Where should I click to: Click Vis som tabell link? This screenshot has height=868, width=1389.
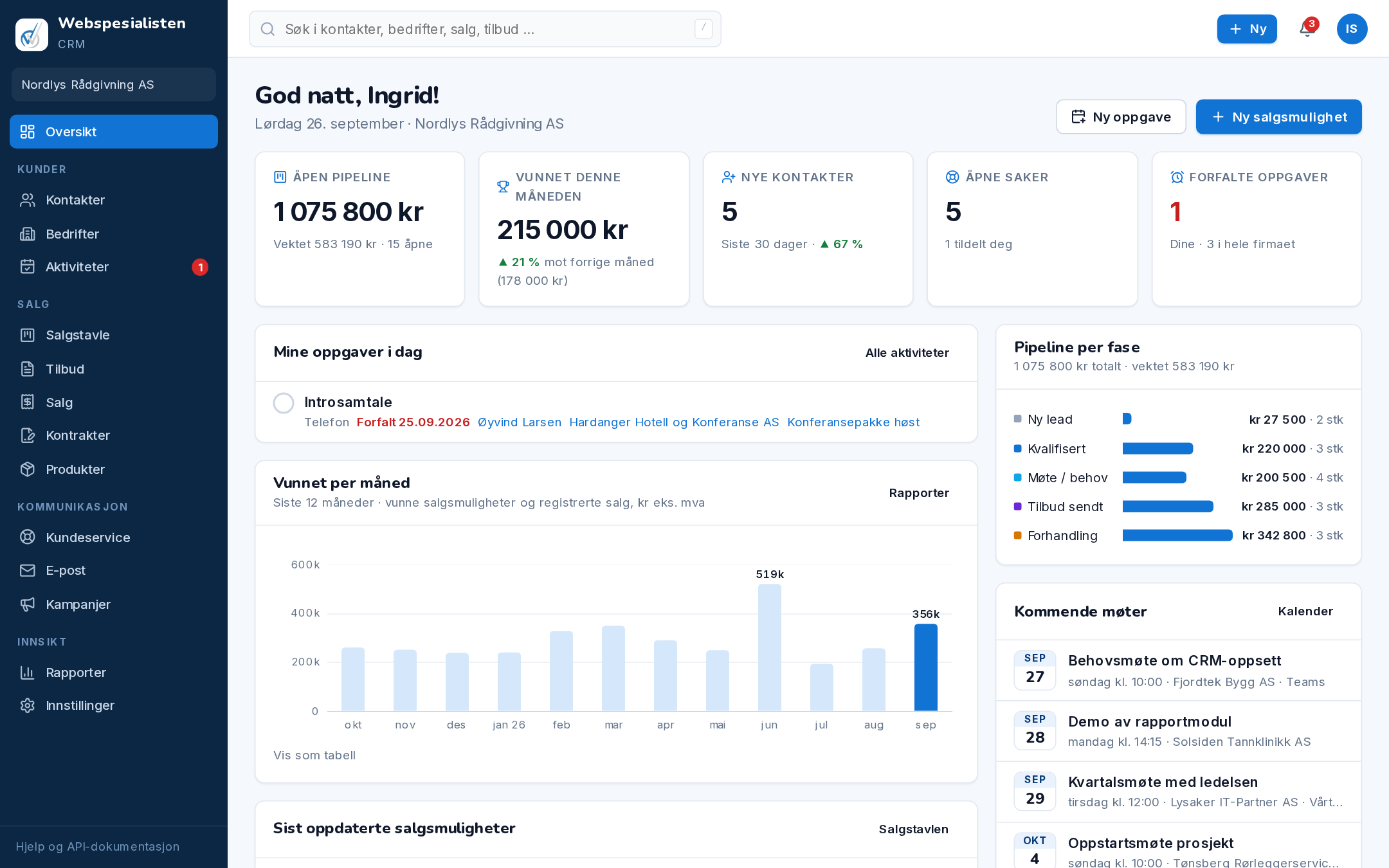click(314, 755)
